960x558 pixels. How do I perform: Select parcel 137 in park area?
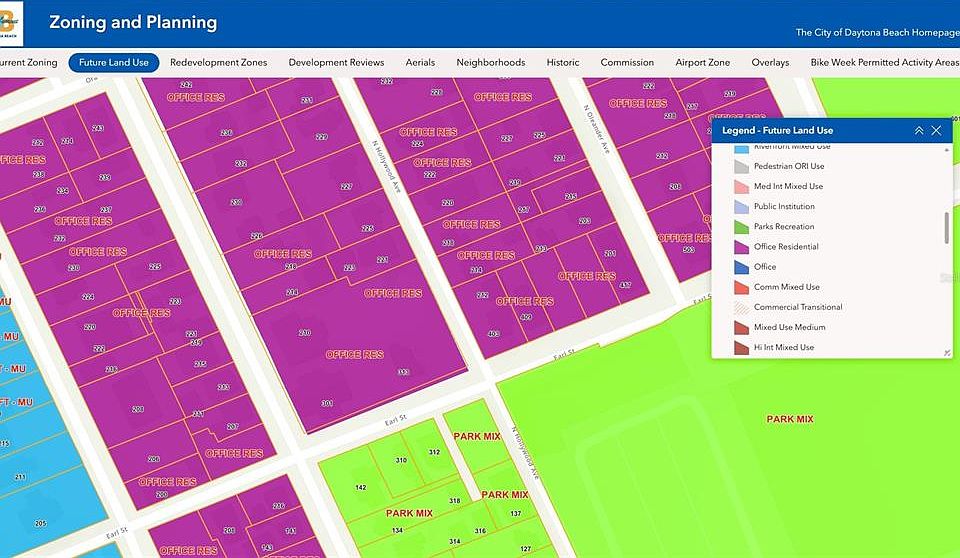click(x=516, y=514)
